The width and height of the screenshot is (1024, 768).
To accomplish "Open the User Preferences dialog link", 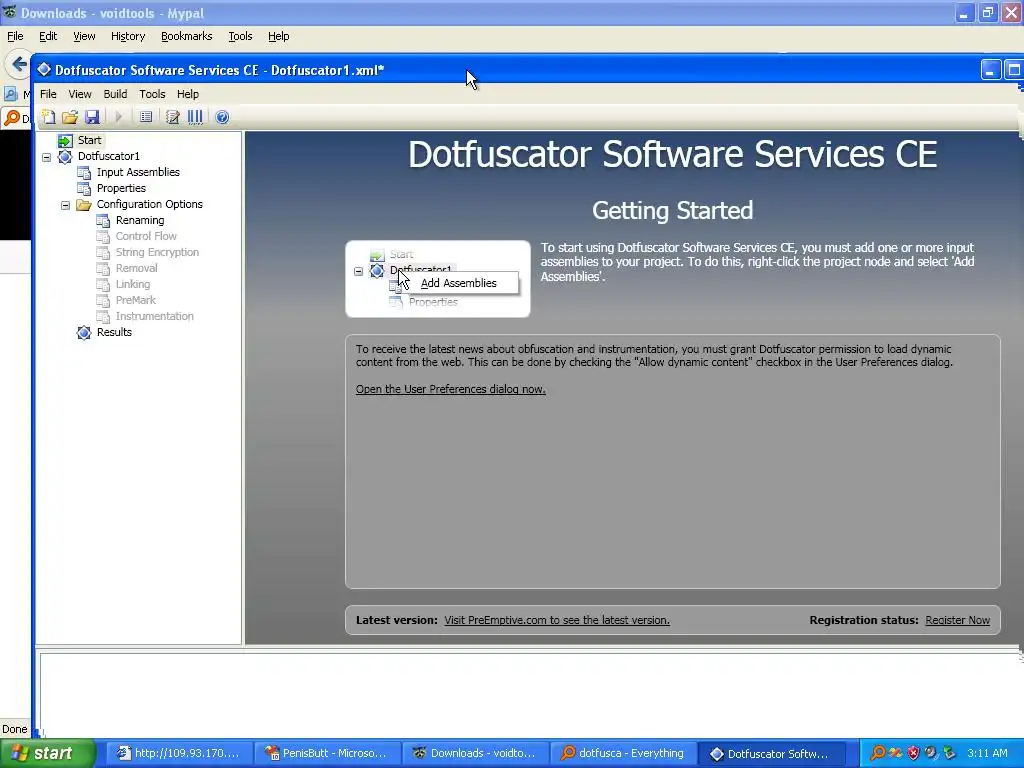I will click(451, 389).
